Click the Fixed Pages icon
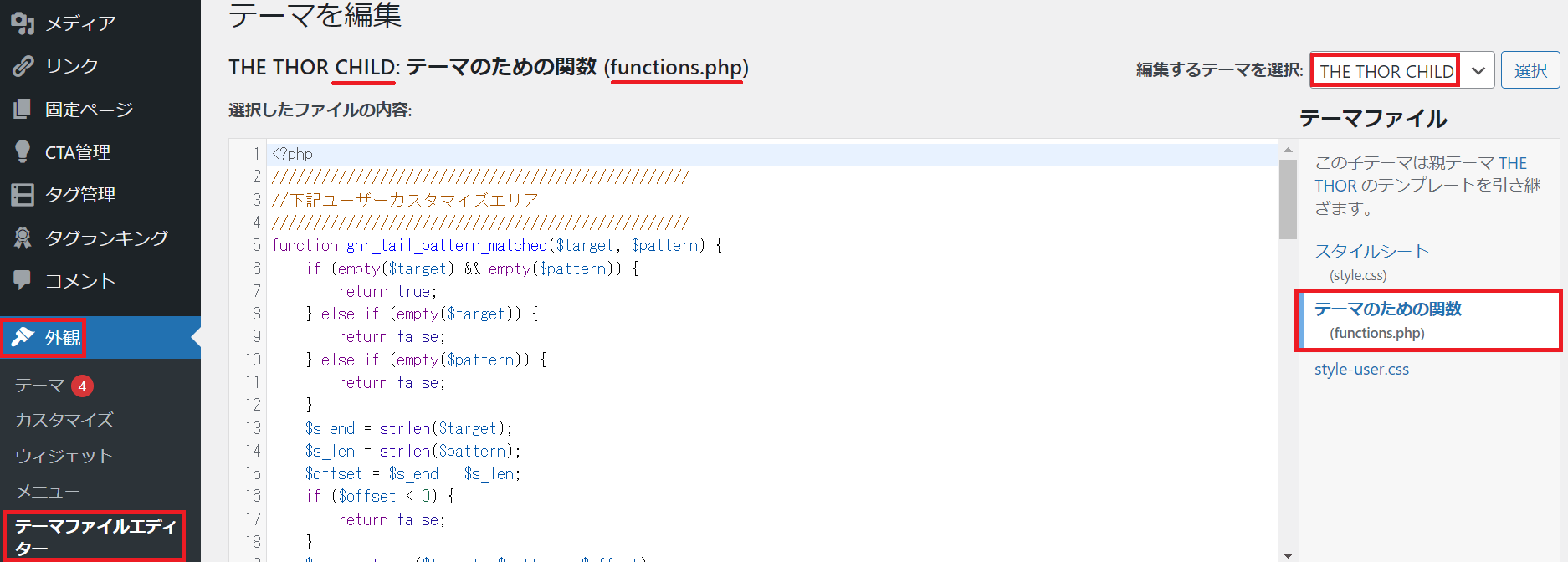The width and height of the screenshot is (1568, 562). [23, 109]
